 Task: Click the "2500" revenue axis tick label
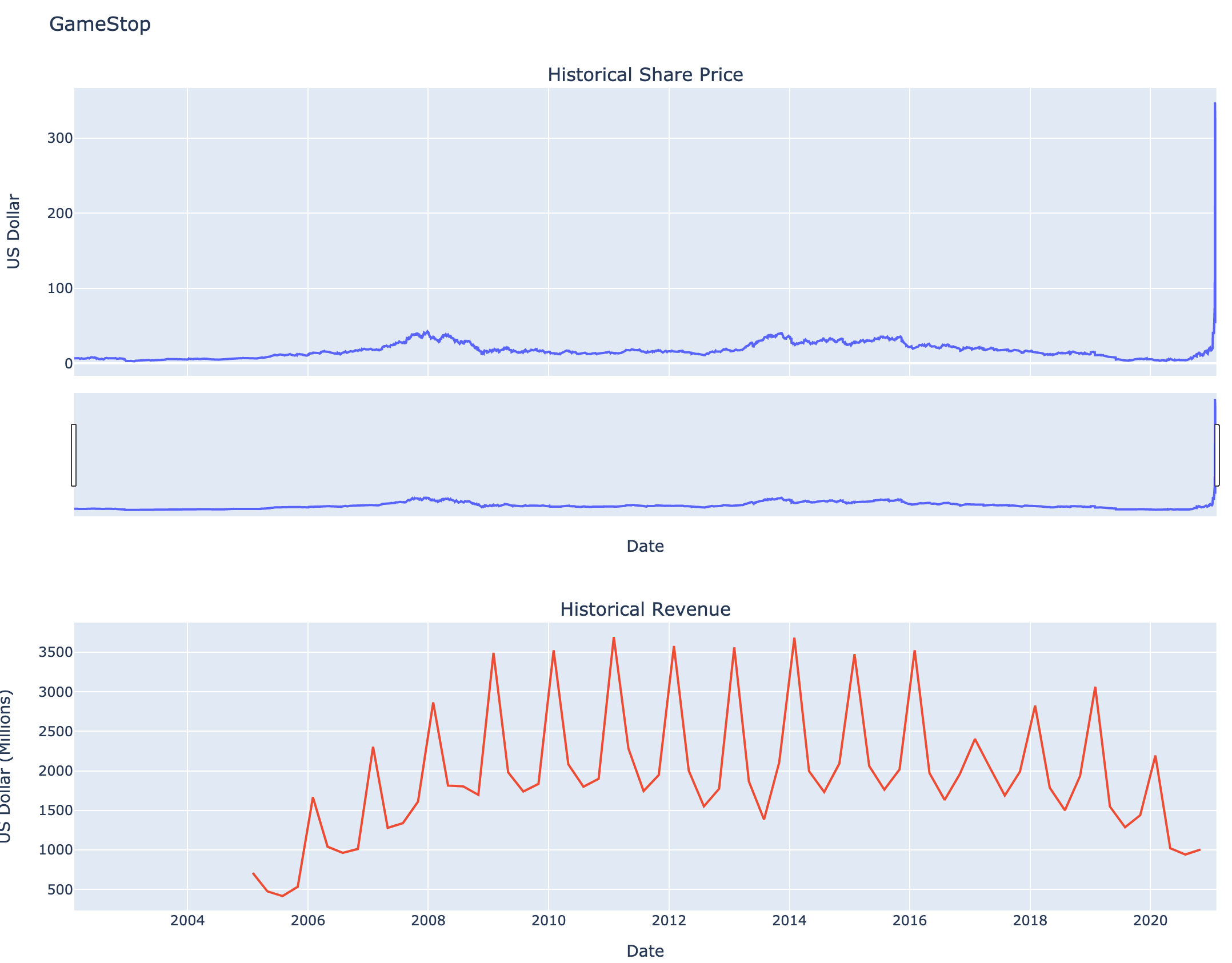(x=55, y=732)
